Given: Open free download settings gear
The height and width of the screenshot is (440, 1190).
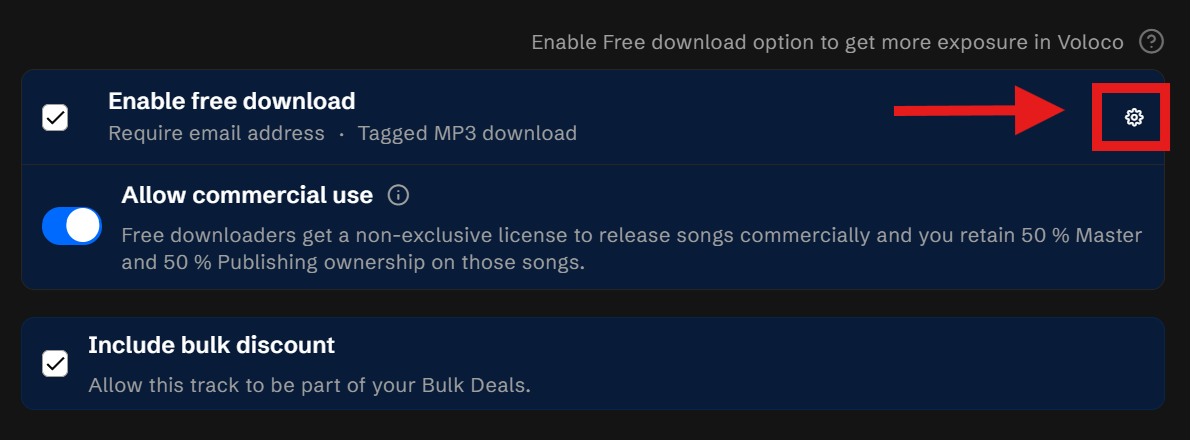Looking at the screenshot, I should coord(1134,118).
